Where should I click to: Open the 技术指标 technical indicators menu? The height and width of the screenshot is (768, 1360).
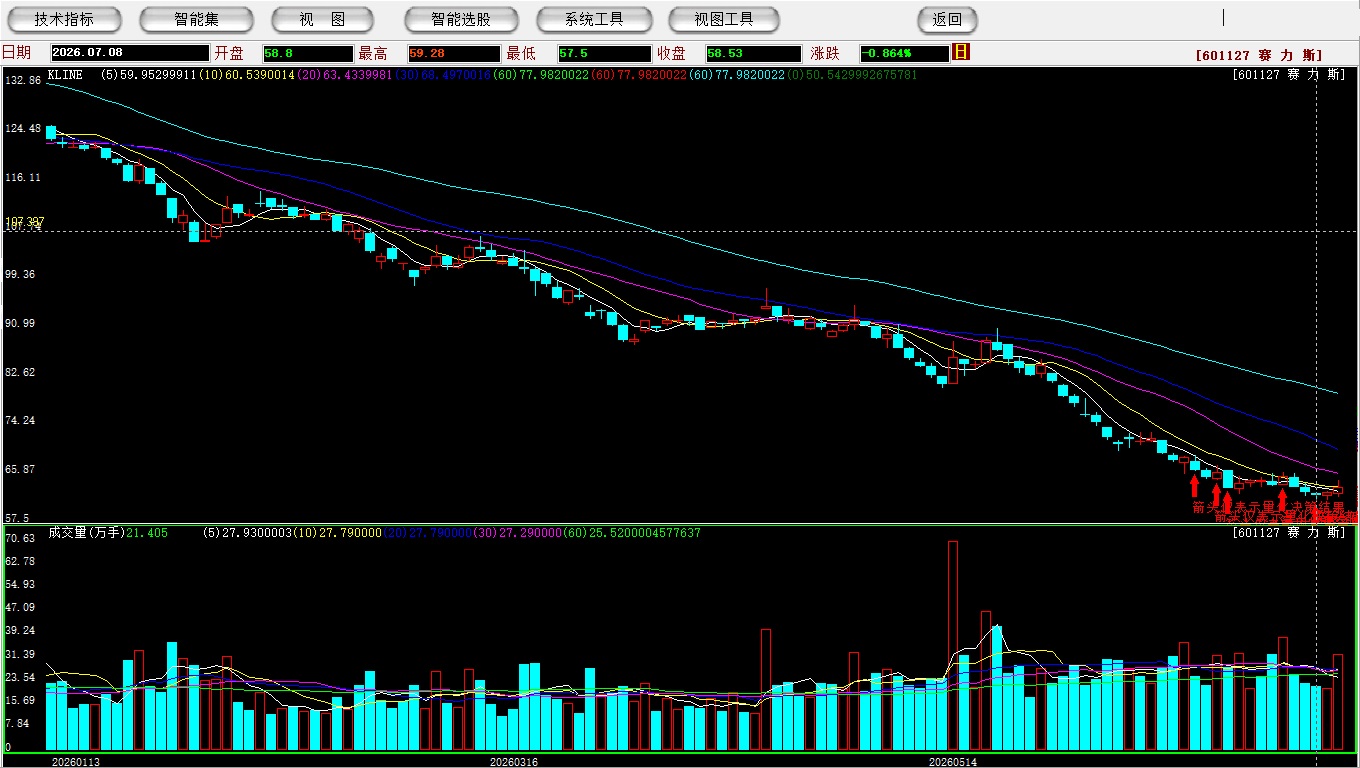pyautogui.click(x=64, y=19)
